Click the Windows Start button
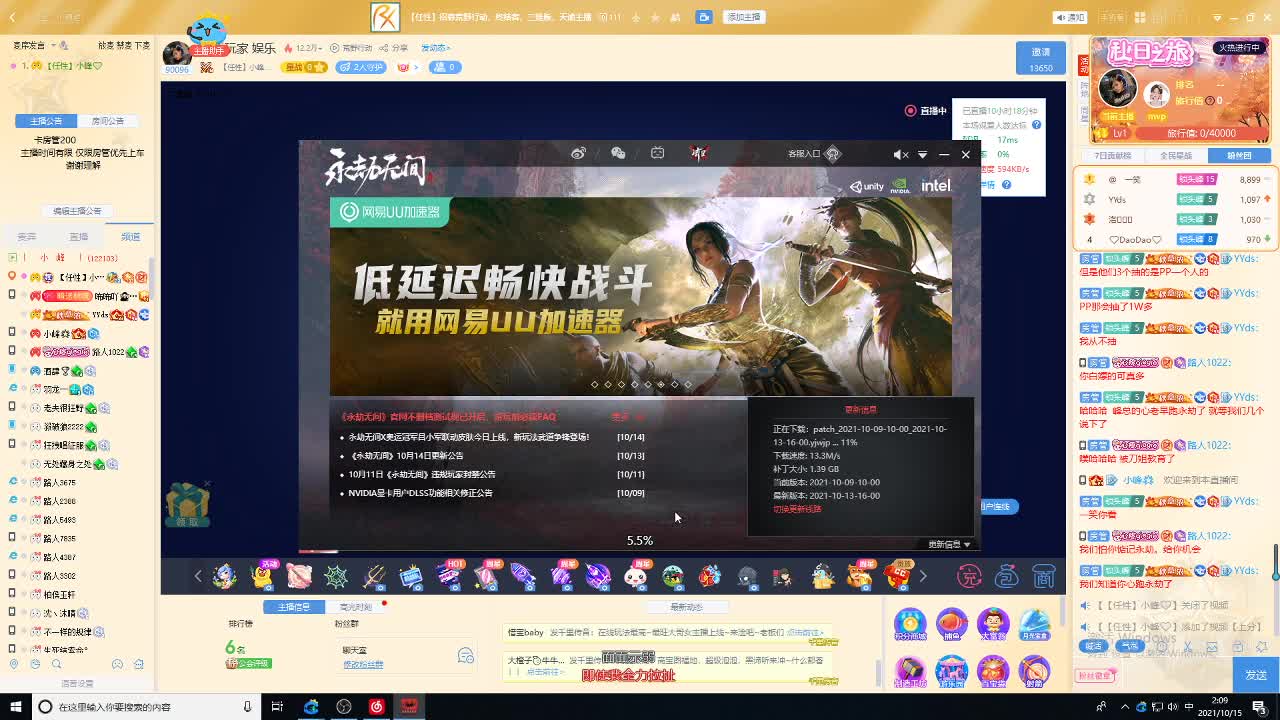 tap(14, 707)
